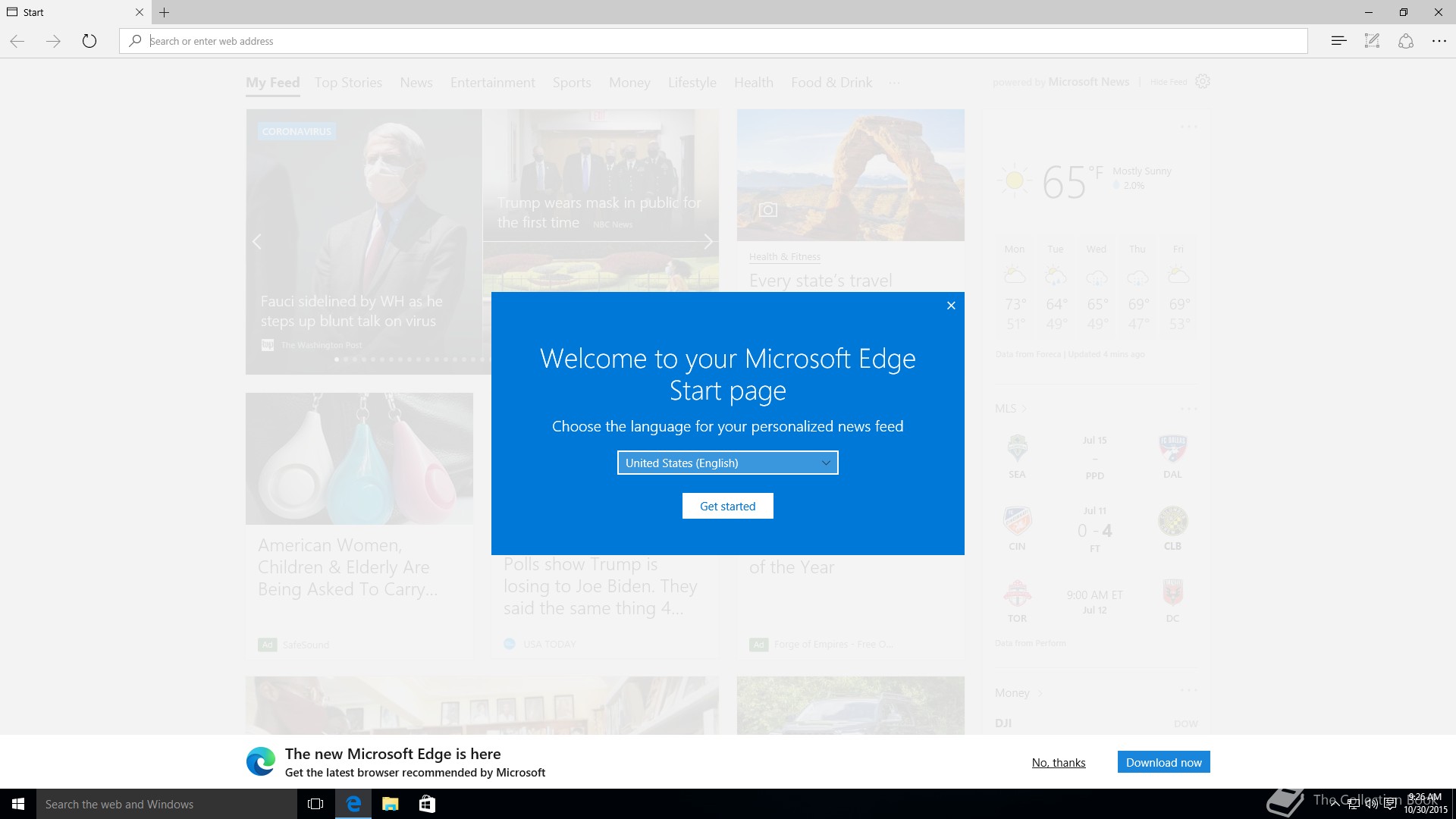Click the DJI stock row
Screen dimensions: 1456x819
[x=1097, y=723]
